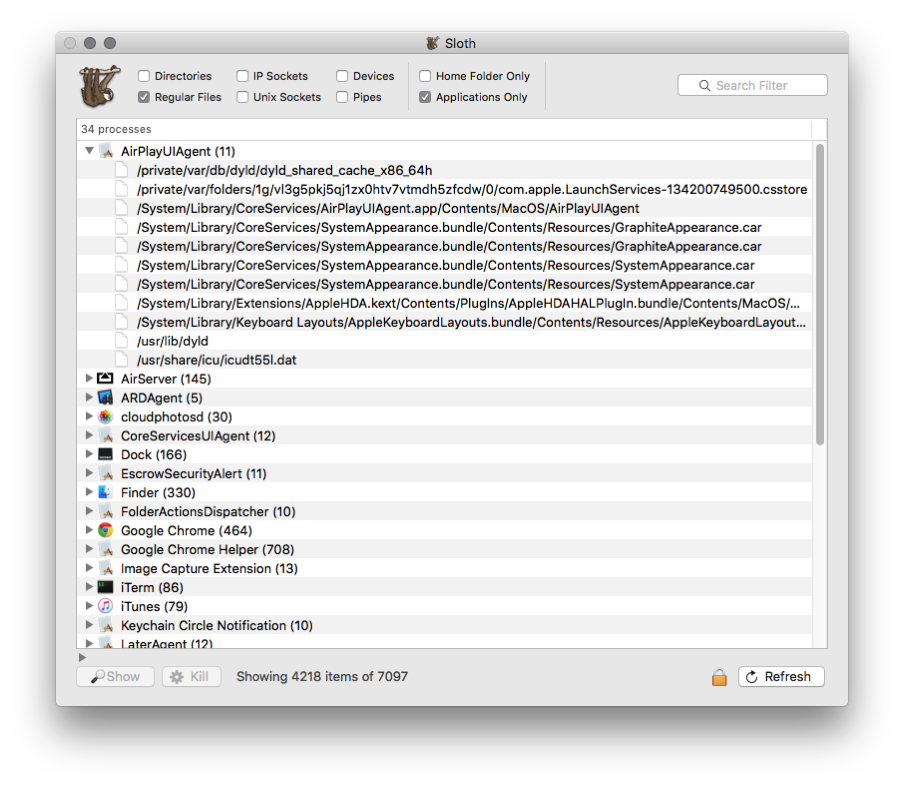Viewport: 904px width, 786px height.
Task: Select the iTerm terminal icon
Action: [106, 587]
